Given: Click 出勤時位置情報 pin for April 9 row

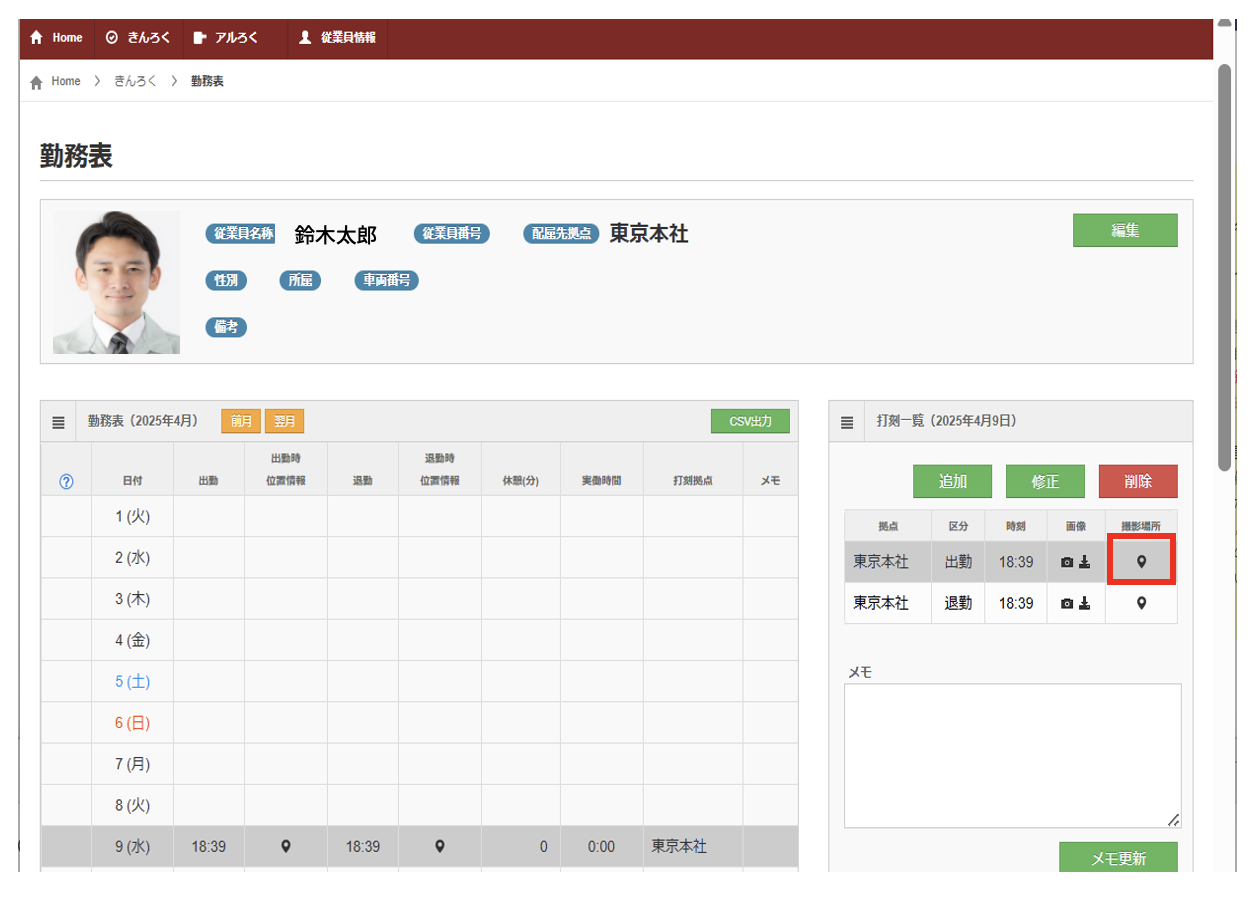Looking at the screenshot, I should 285,846.
